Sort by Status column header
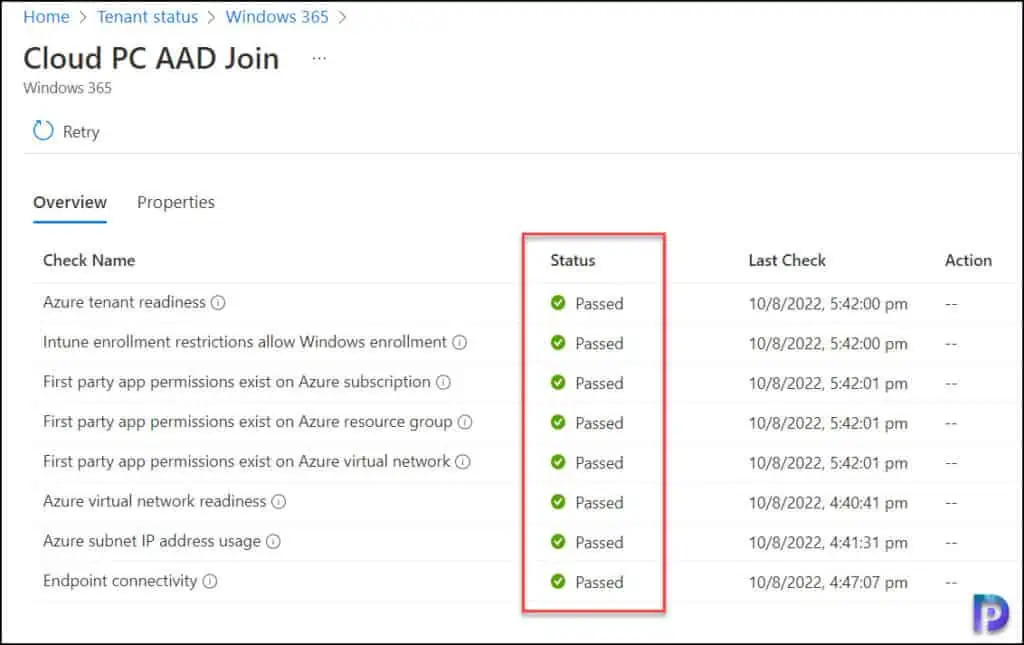The width and height of the screenshot is (1024, 645). [x=573, y=260]
